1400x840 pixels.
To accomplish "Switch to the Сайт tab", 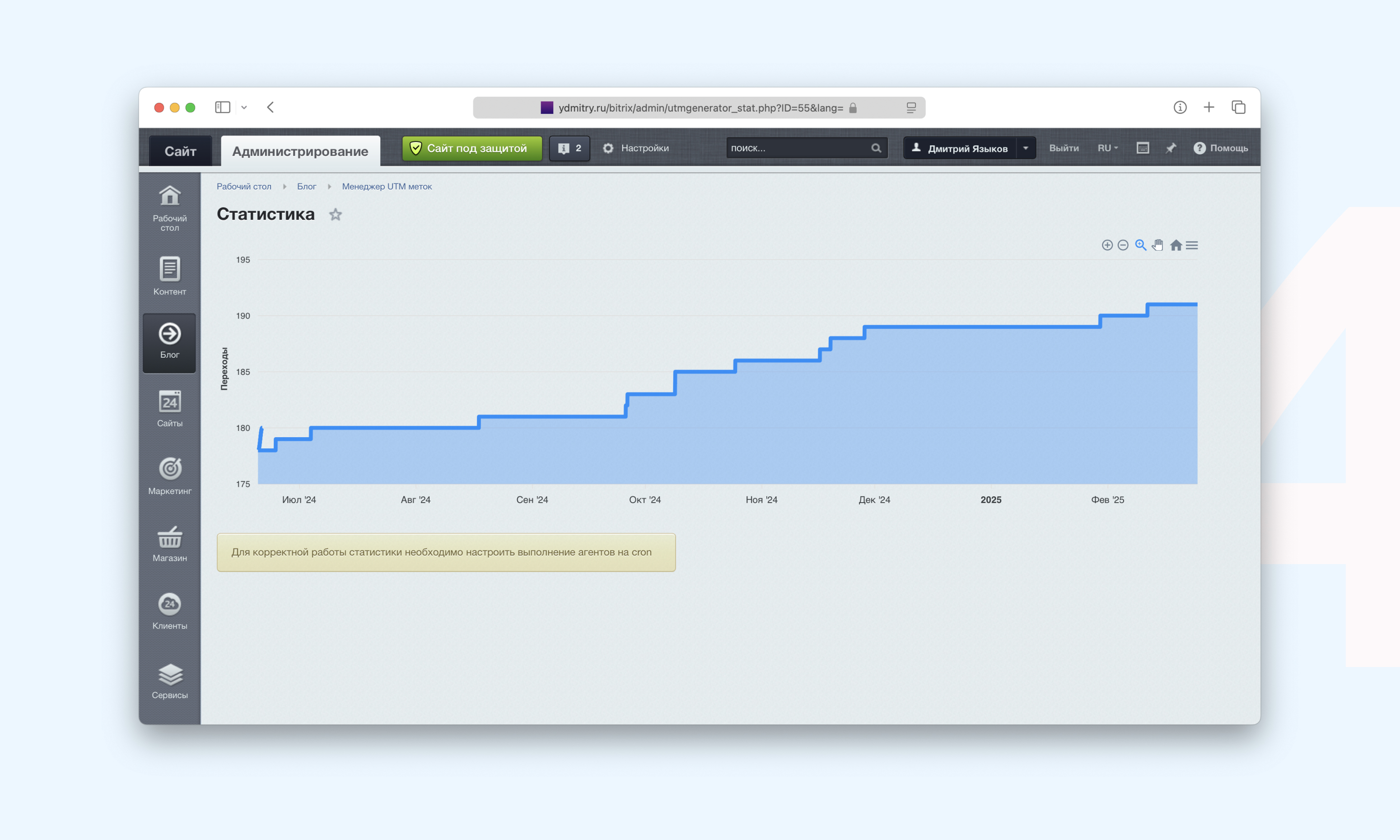I will click(180, 151).
